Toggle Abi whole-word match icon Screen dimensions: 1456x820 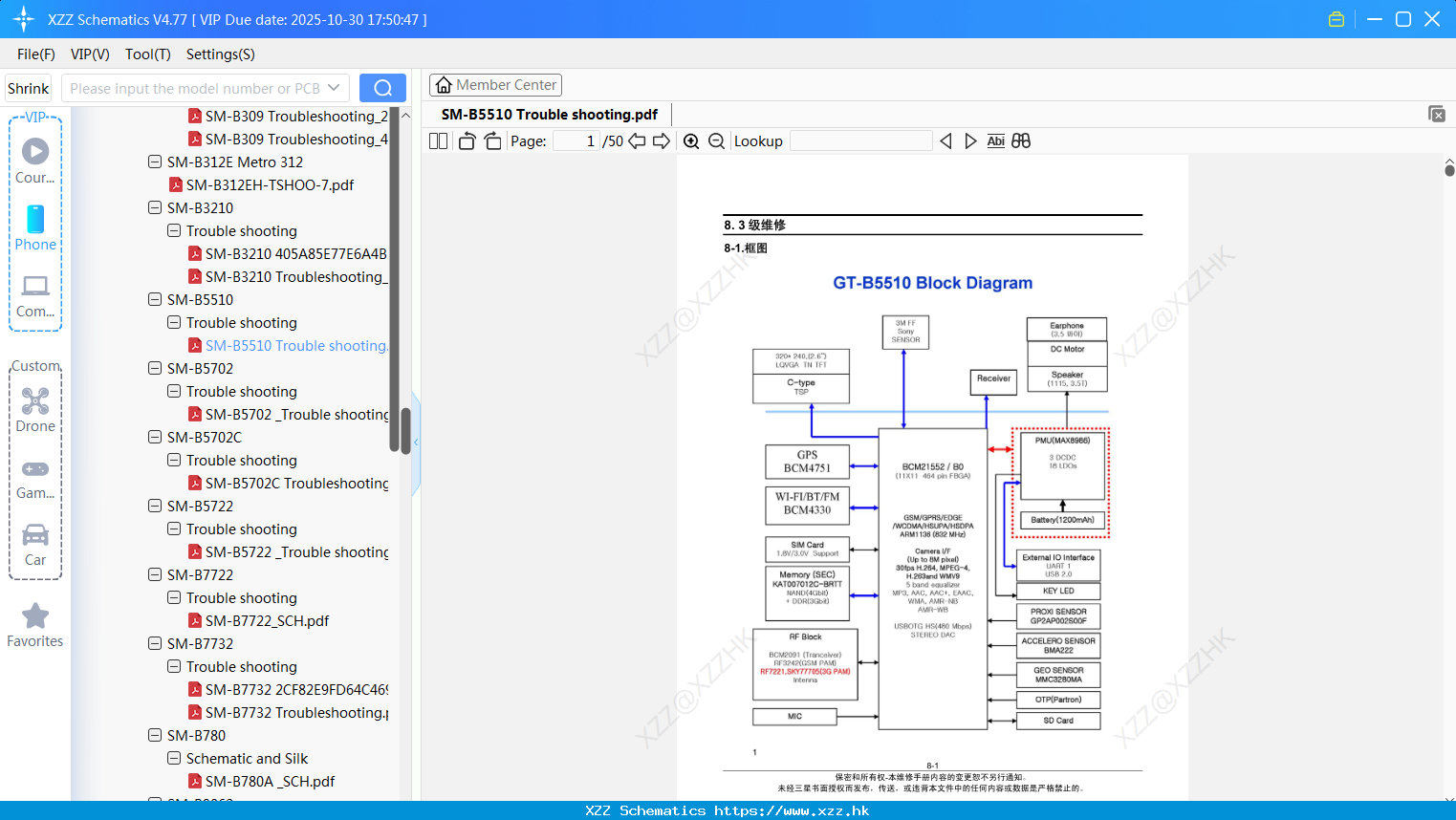point(995,141)
